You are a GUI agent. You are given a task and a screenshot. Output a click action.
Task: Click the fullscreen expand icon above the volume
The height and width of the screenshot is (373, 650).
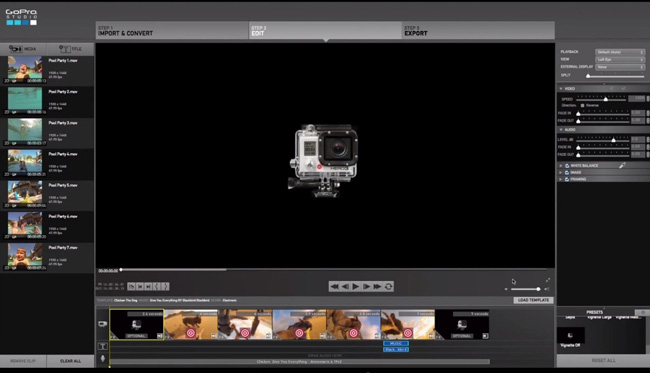point(548,281)
